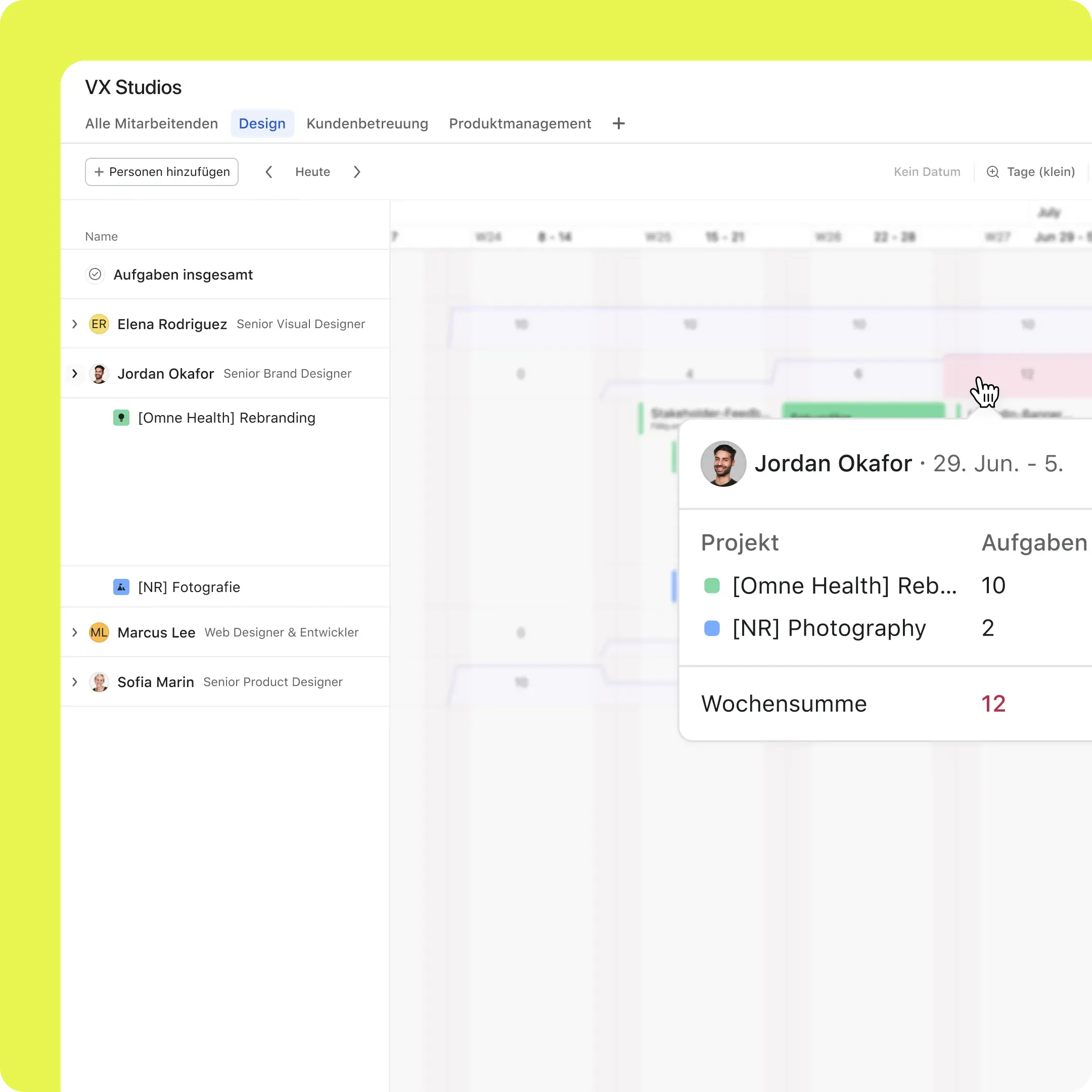Click Jordan Okafor's large avatar in the popup

(723, 464)
